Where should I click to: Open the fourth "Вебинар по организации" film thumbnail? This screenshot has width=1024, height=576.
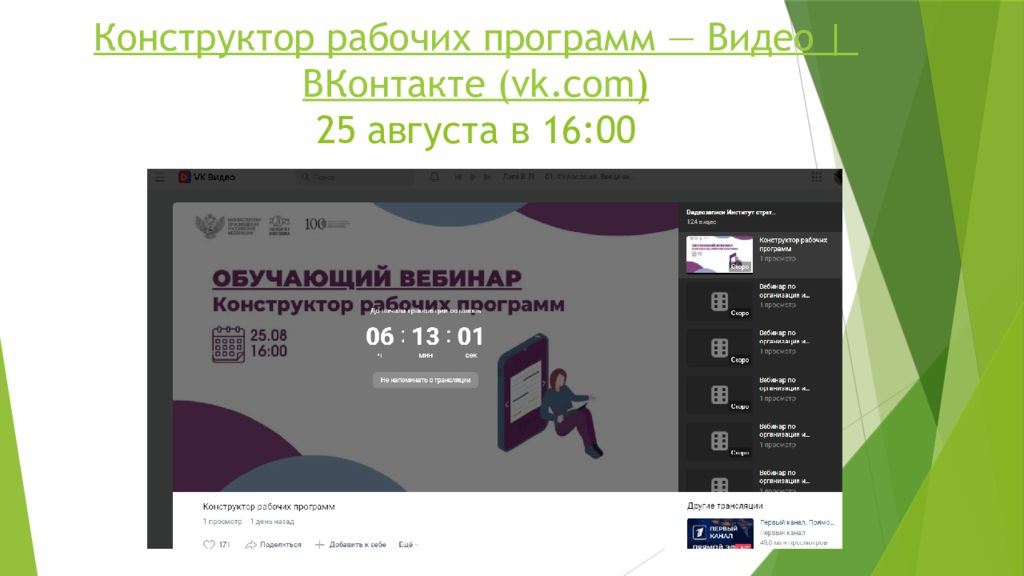[x=719, y=441]
